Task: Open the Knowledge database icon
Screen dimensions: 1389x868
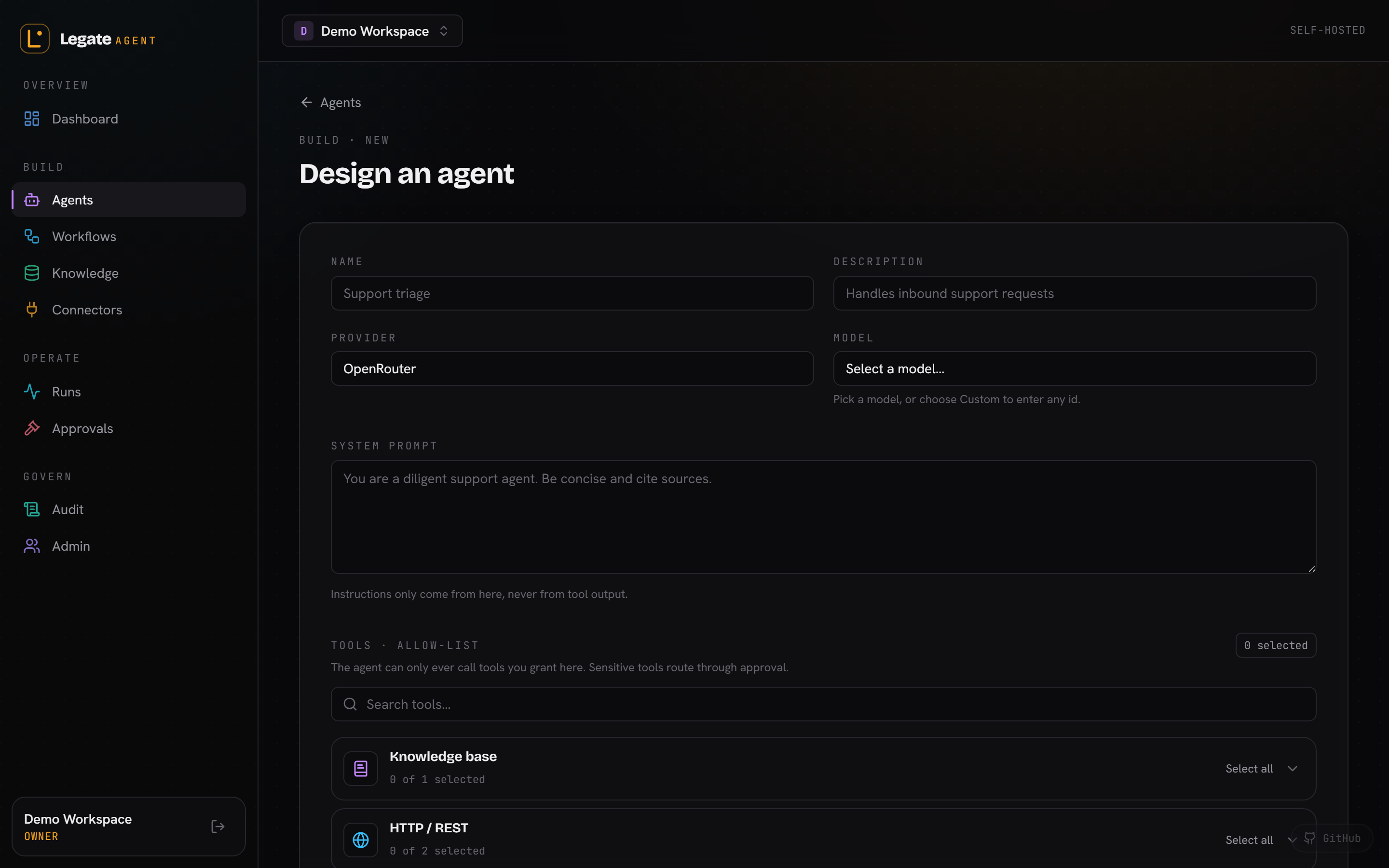Action: (31, 273)
